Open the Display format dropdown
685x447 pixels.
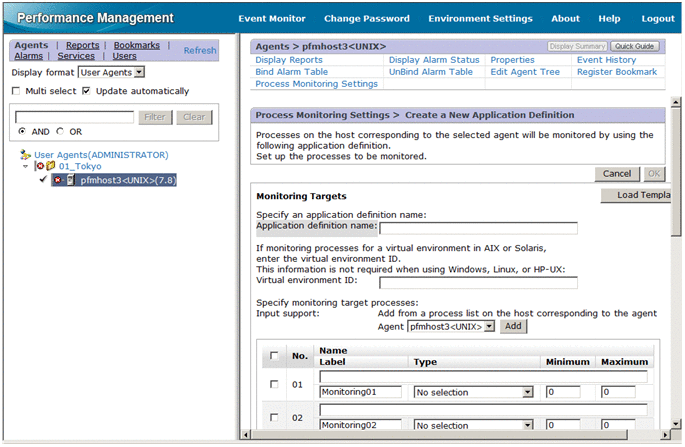coord(139,72)
